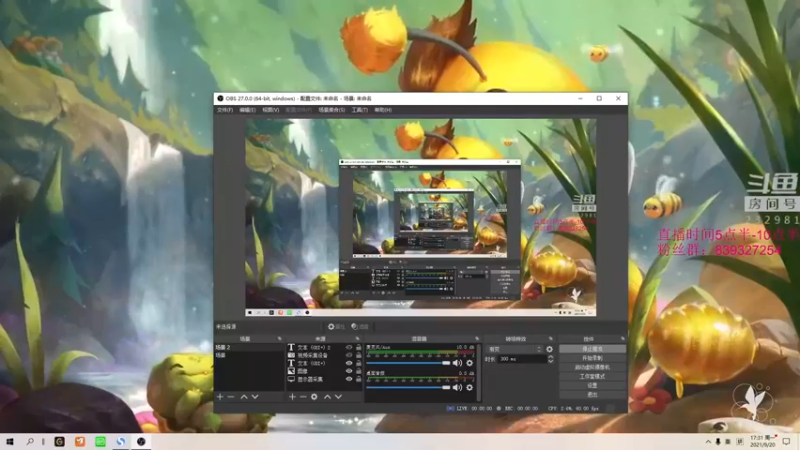Viewport: 800px width, 450px height.
Task: Adjust 时长 duration stepper arrows
Action: tap(551, 359)
